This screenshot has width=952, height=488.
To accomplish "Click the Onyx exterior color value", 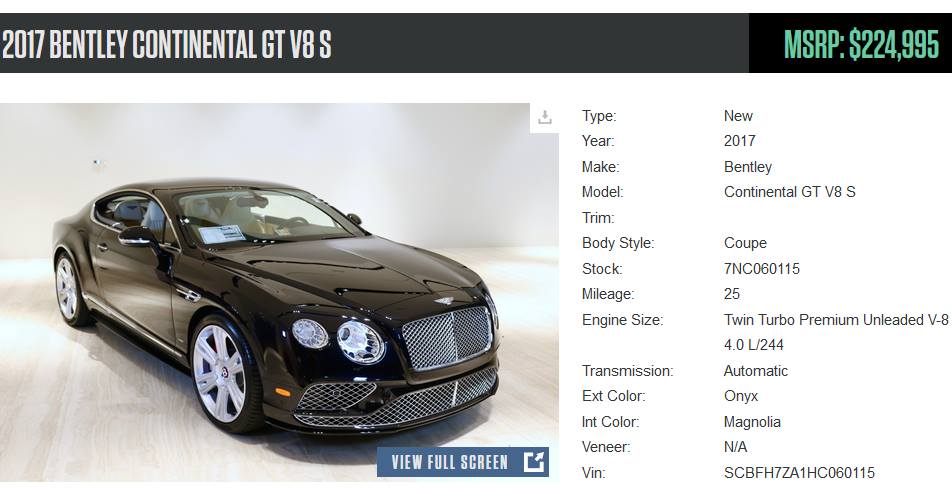I will (x=741, y=396).
